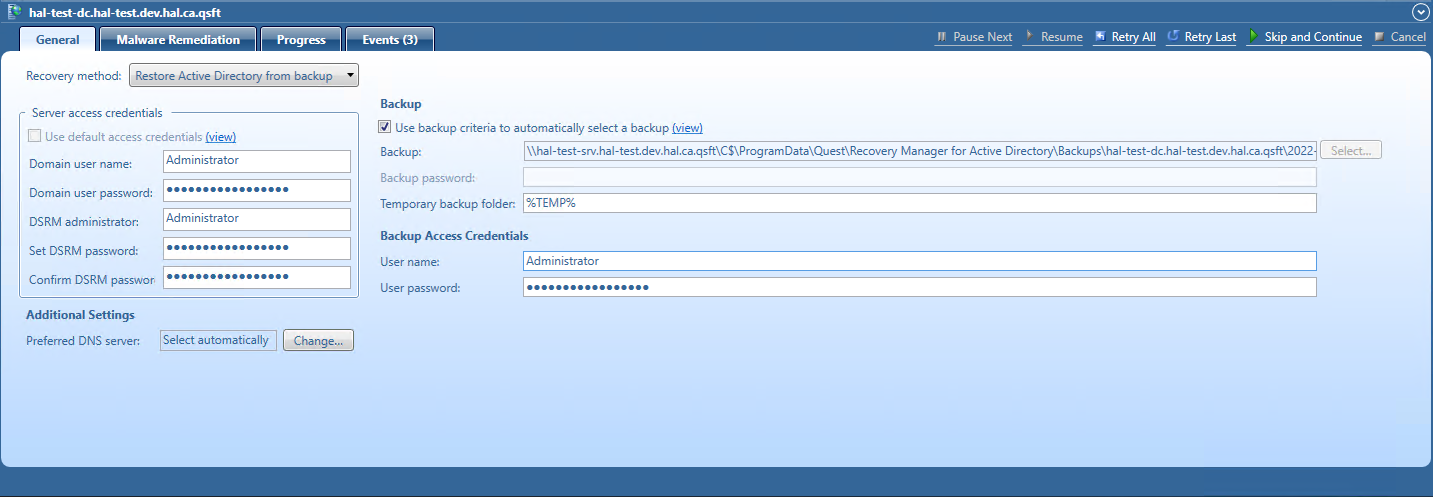Switch to the Malware Remediation tab
1433x497 pixels.
click(x=178, y=39)
